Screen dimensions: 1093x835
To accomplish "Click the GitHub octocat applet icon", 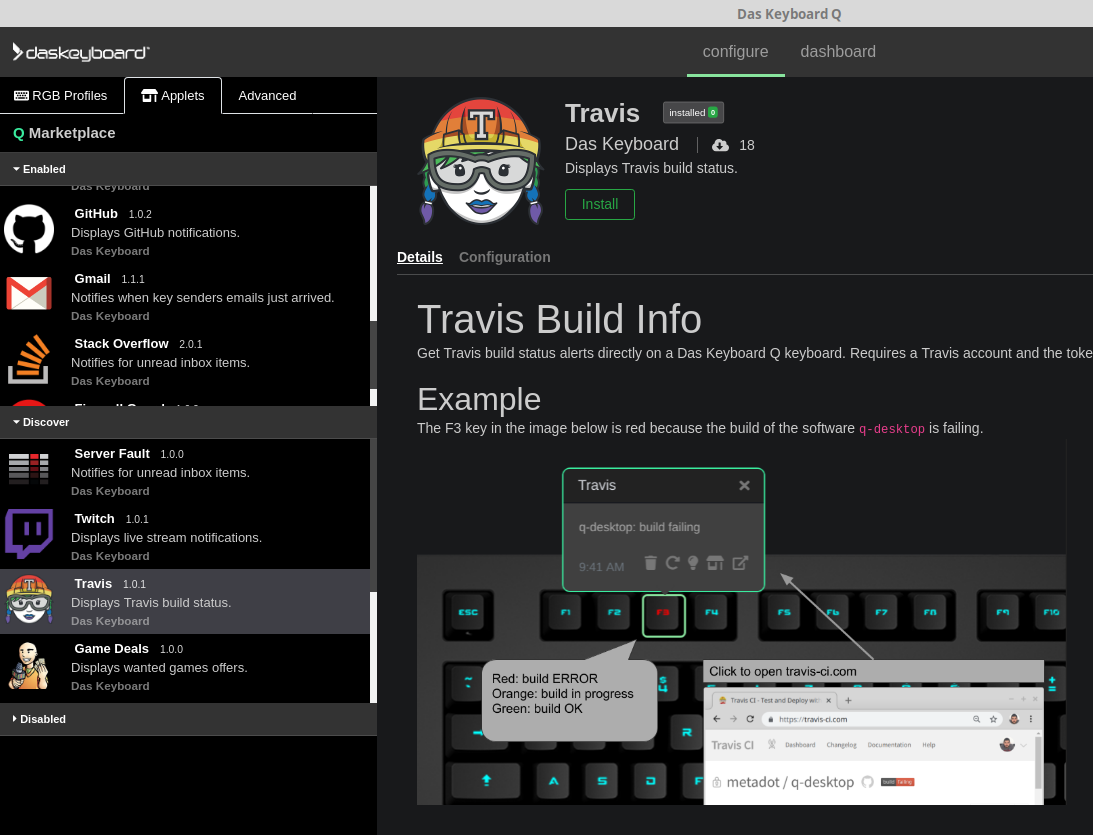I will click(x=29, y=229).
